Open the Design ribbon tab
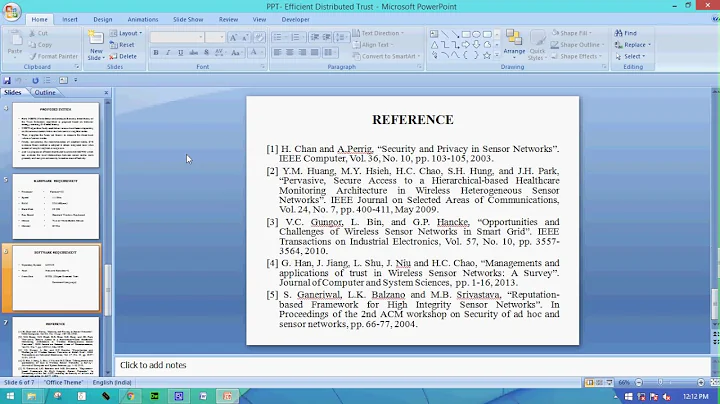 (102, 19)
